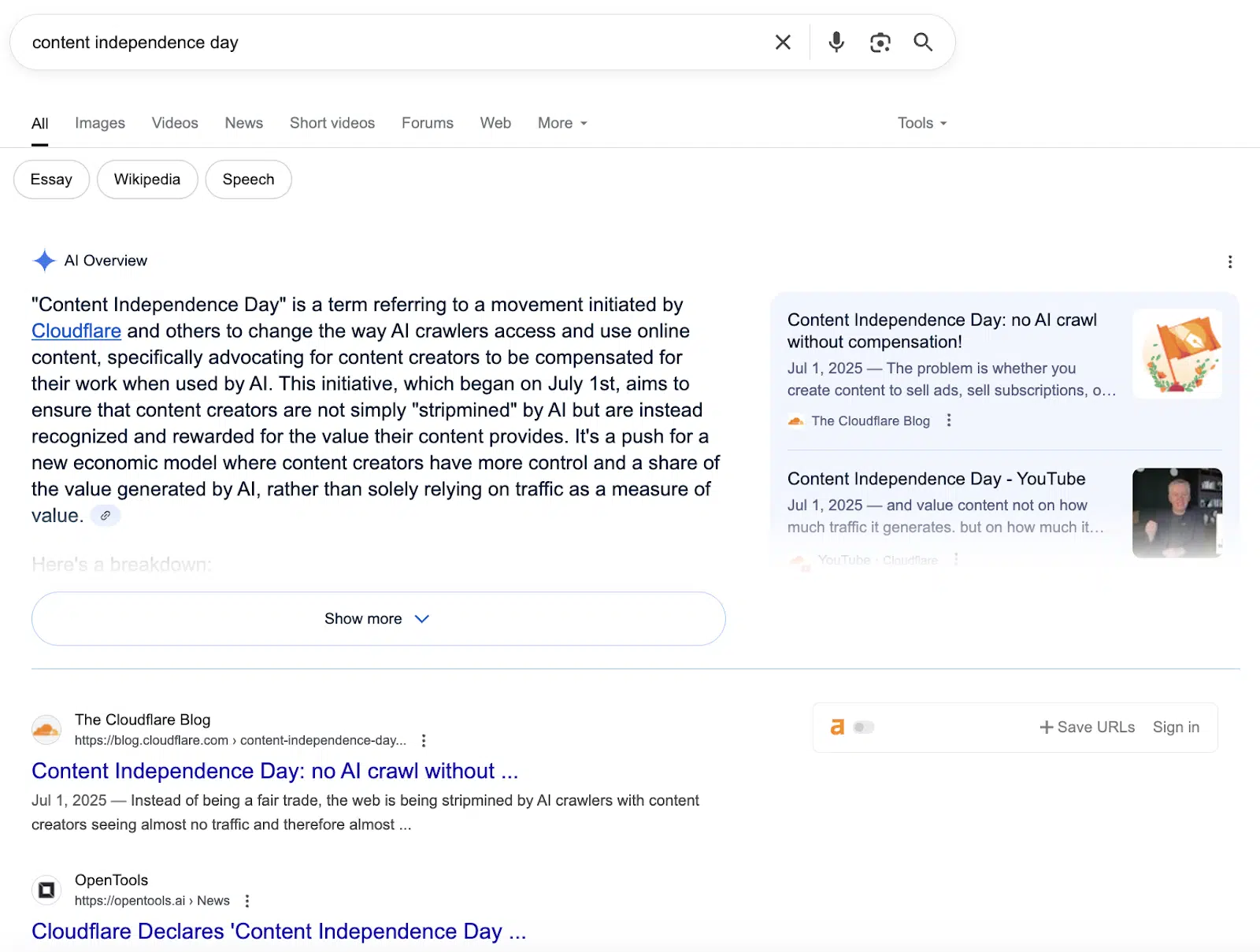Viewport: 1260px width, 952px height.
Task: Open AI Overview three-dot options menu
Action: pyautogui.click(x=1229, y=261)
